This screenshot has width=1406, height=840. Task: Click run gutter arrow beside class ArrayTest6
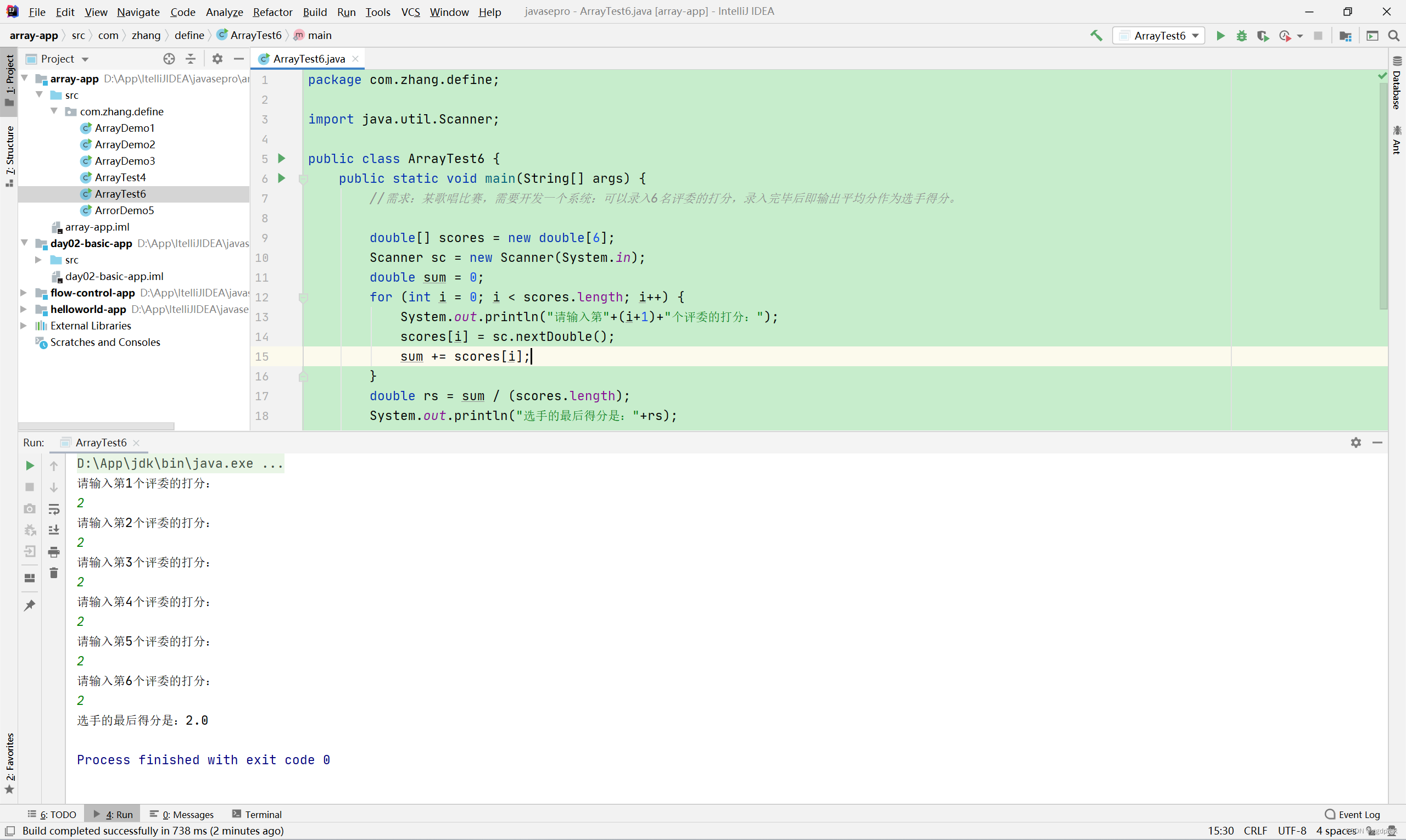click(281, 159)
